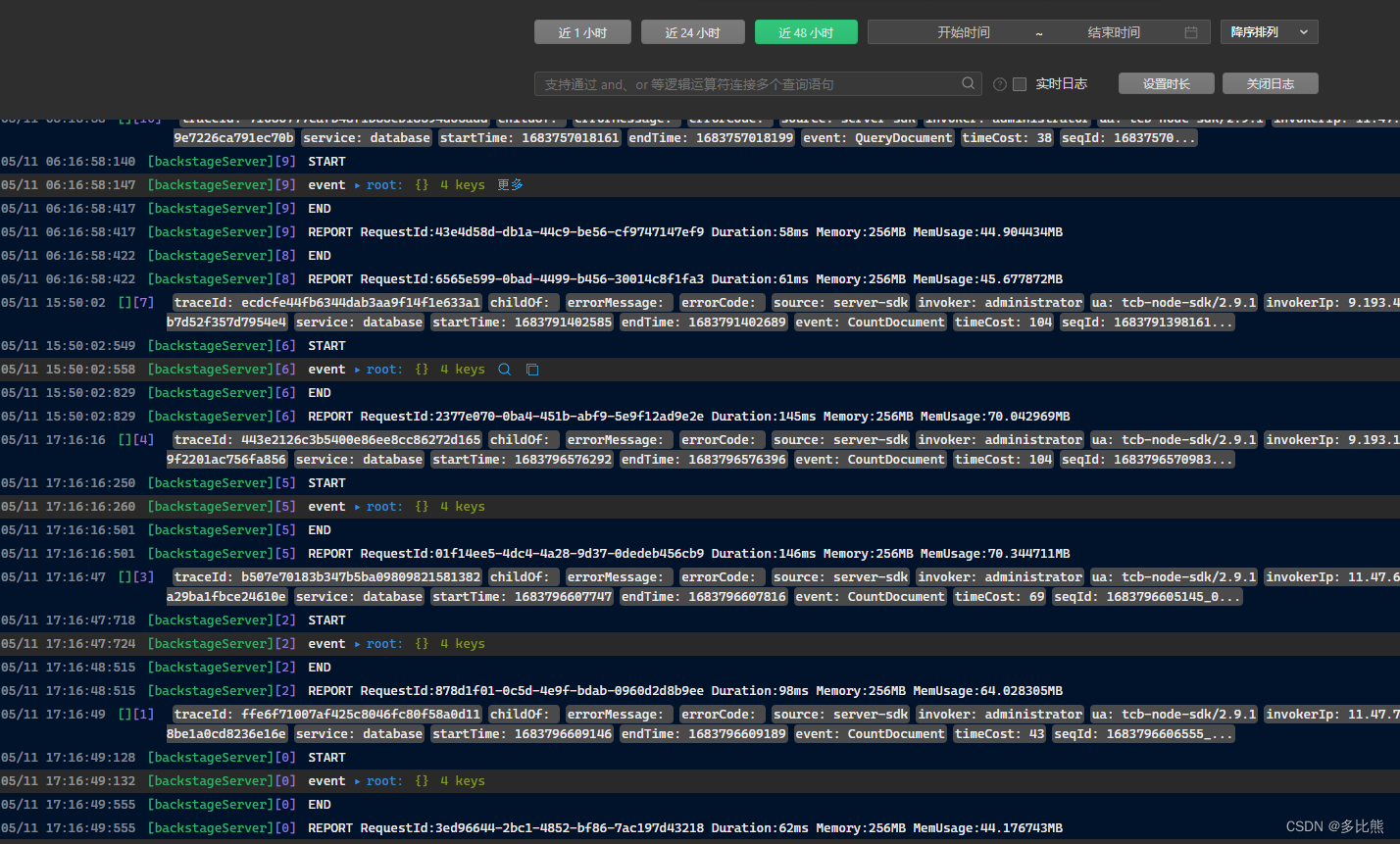Click the [1] index on 17:16:49 row

[144, 715]
